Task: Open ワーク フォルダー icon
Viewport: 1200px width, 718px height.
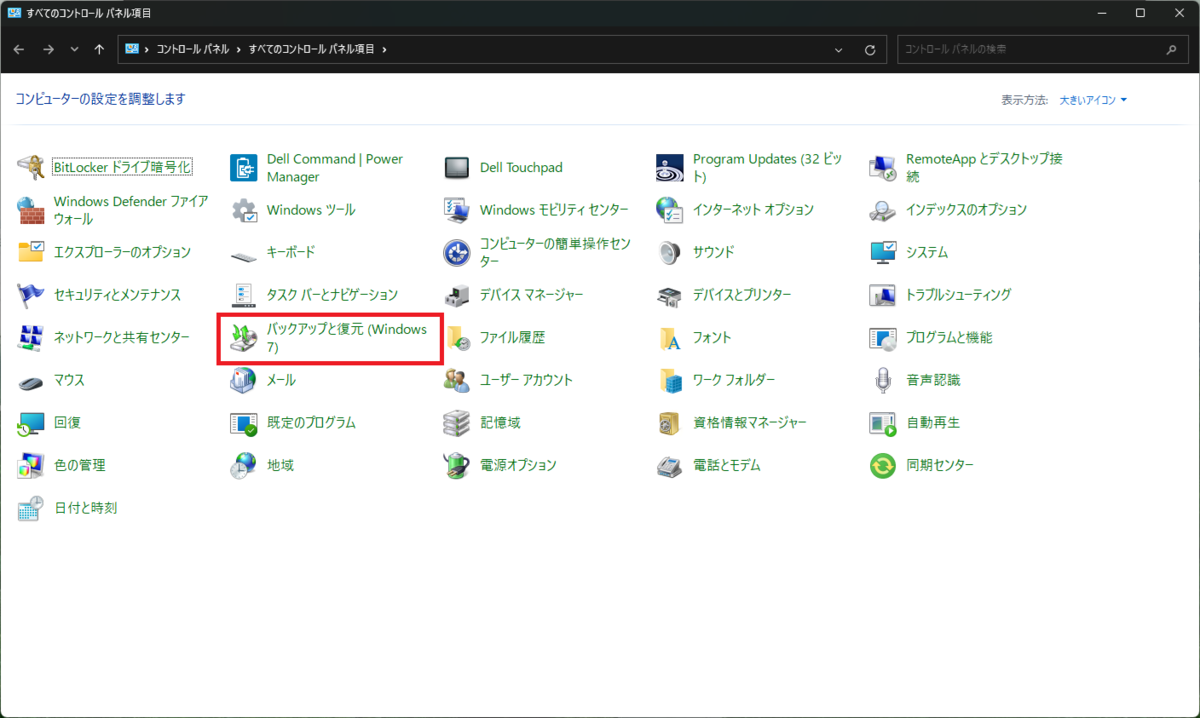Action: click(x=670, y=380)
